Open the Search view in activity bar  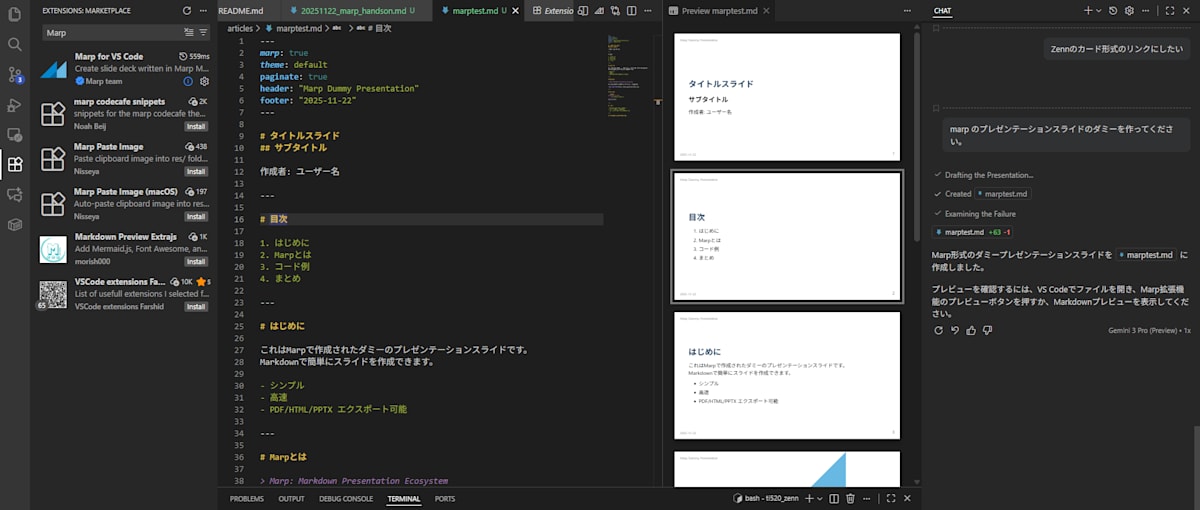tap(14, 44)
